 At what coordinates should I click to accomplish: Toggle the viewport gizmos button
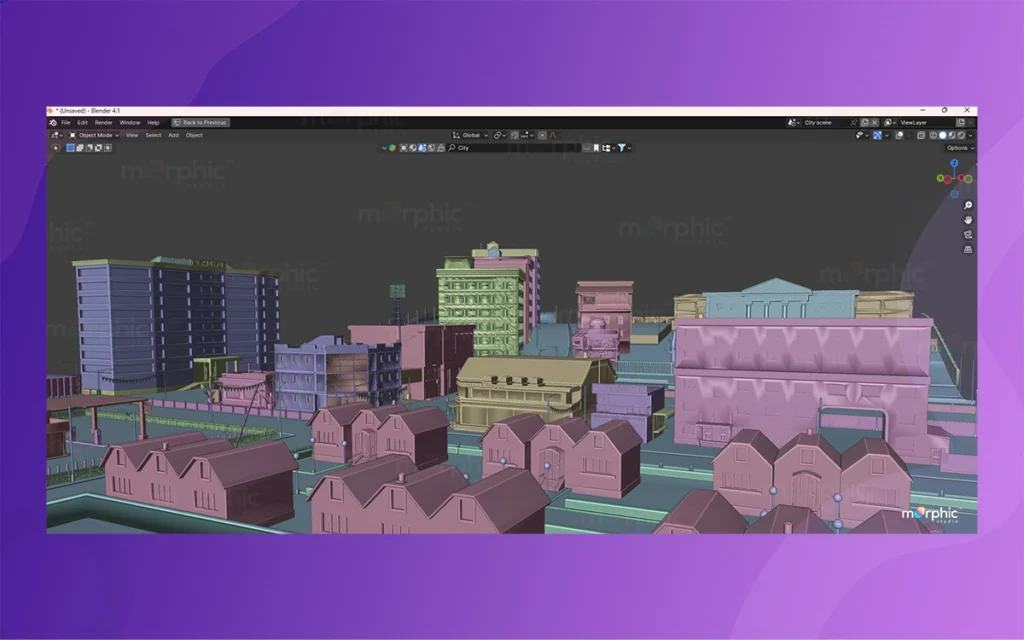877,135
